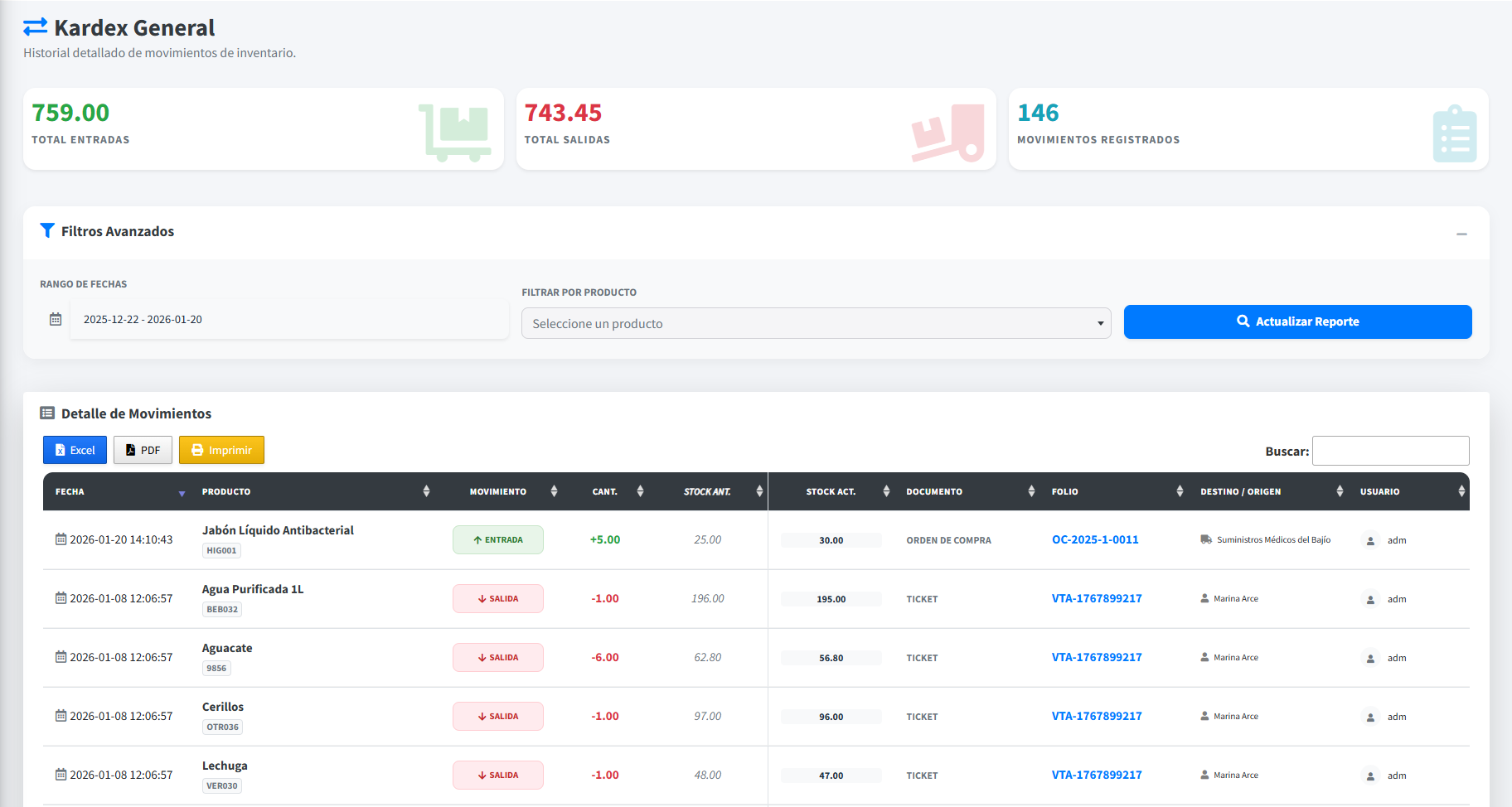
Task: Click the Buscar search field
Action: coord(1390,451)
